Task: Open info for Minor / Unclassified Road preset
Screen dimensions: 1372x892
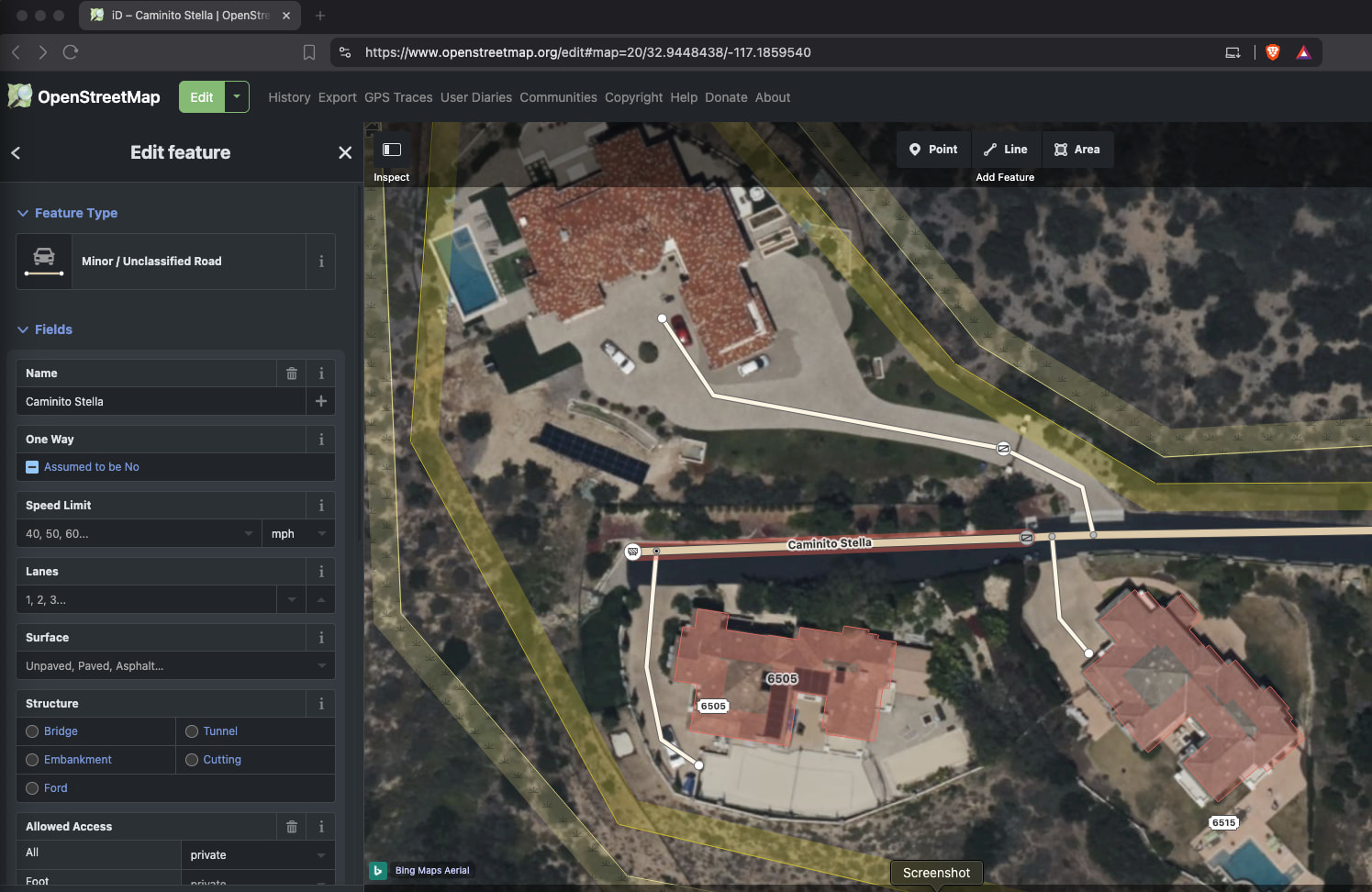Action: coord(321,262)
